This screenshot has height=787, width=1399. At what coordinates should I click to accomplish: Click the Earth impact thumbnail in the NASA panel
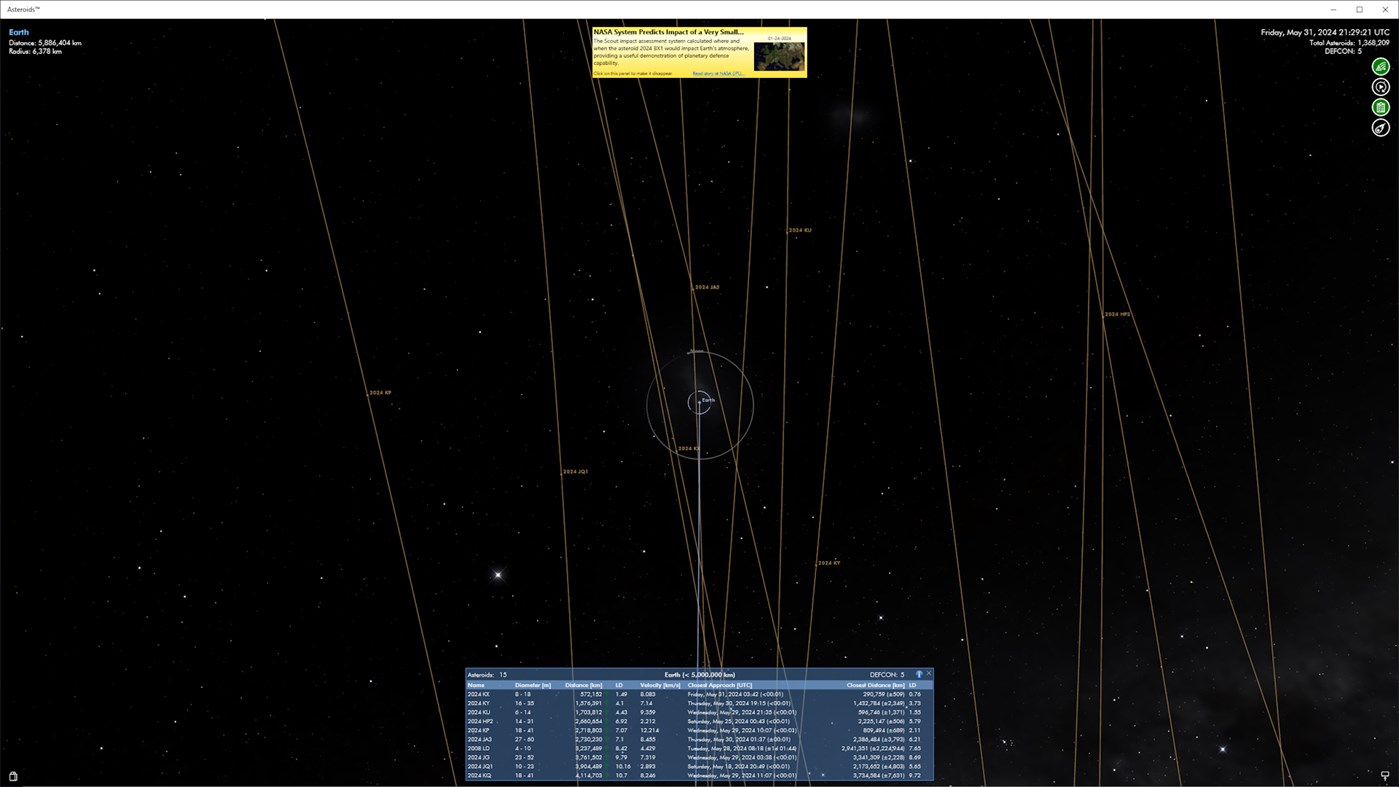779,54
